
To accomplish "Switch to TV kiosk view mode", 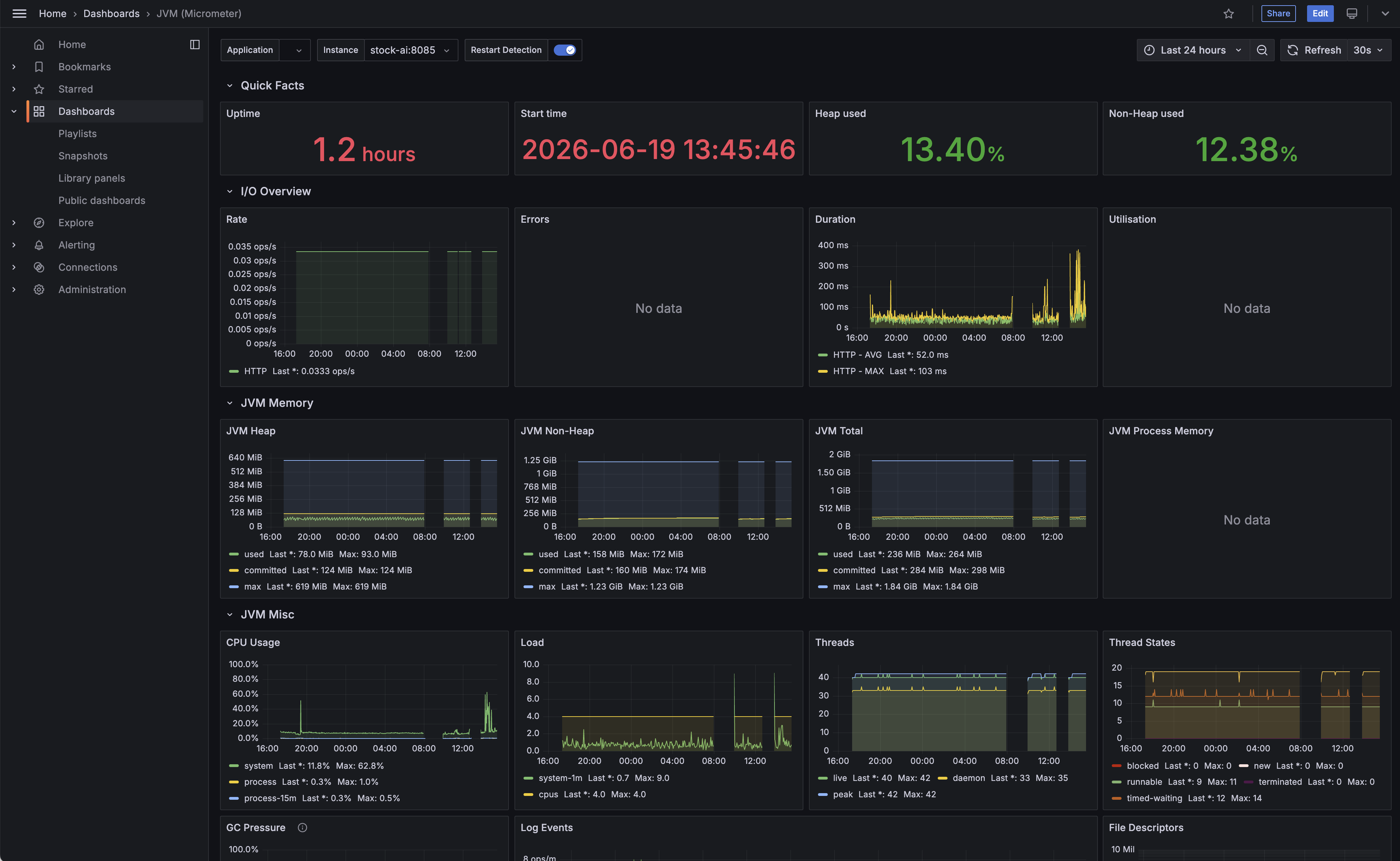I will tap(1352, 14).
